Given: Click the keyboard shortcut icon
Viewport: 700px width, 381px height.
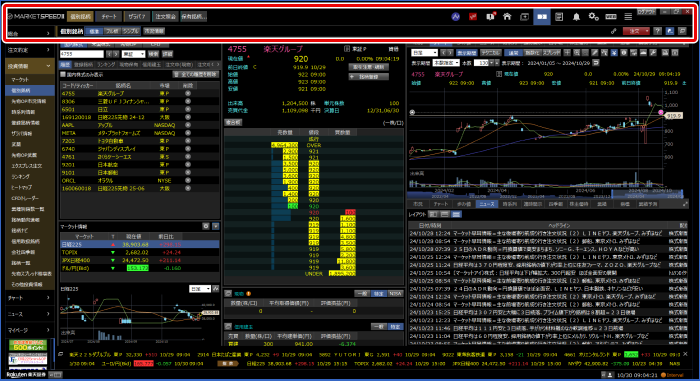Looking at the screenshot, I should [x=611, y=17].
